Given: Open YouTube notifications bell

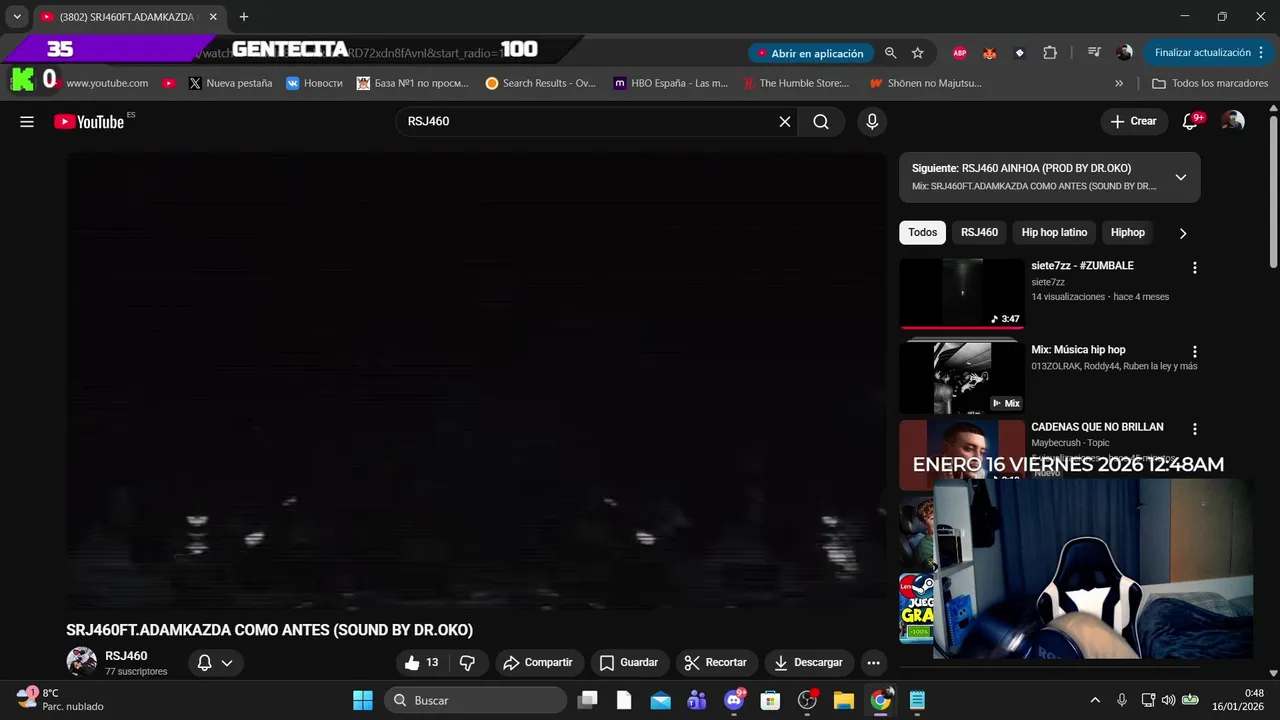Looking at the screenshot, I should (x=1190, y=121).
